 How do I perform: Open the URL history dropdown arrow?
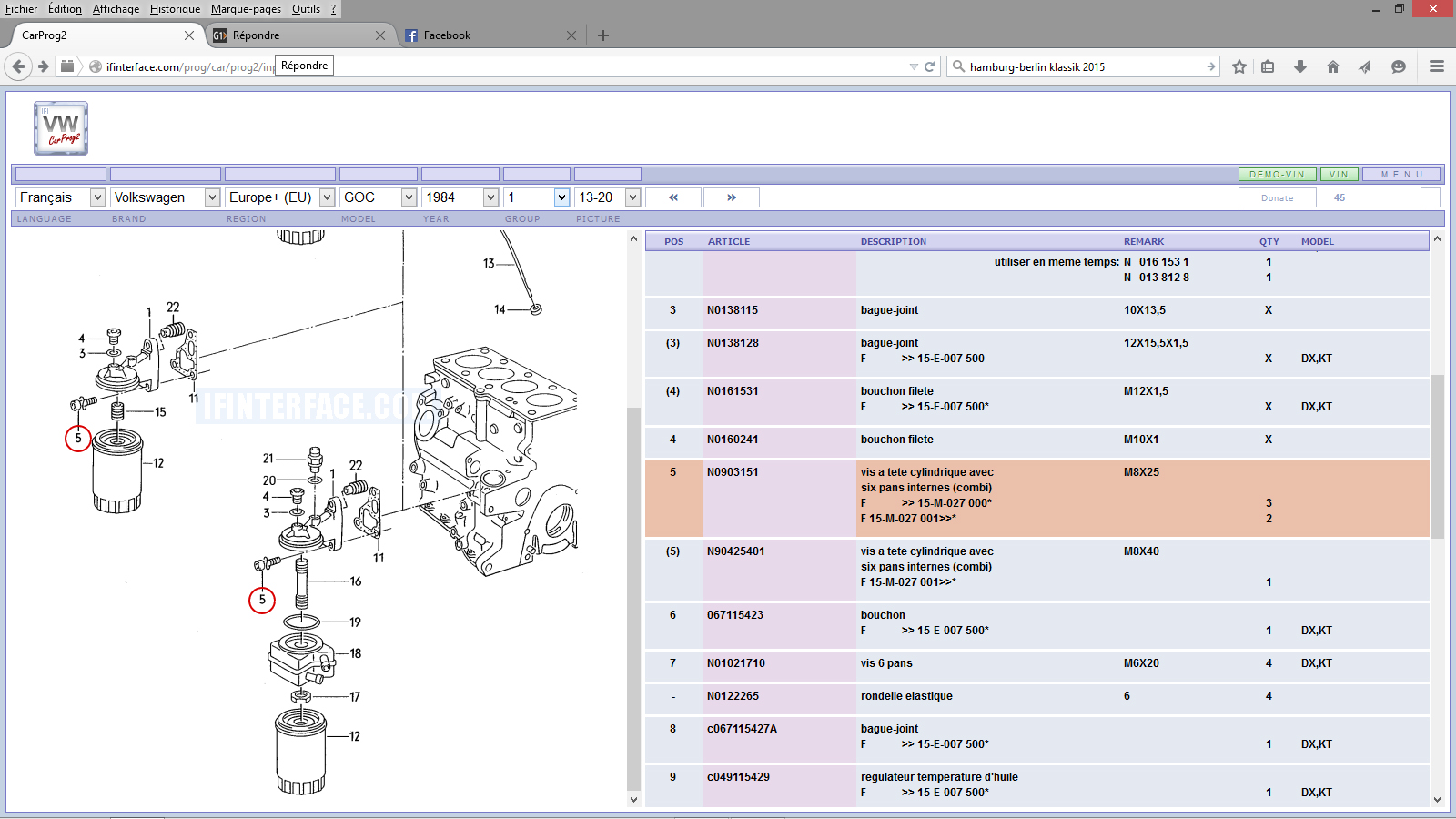pos(914,66)
